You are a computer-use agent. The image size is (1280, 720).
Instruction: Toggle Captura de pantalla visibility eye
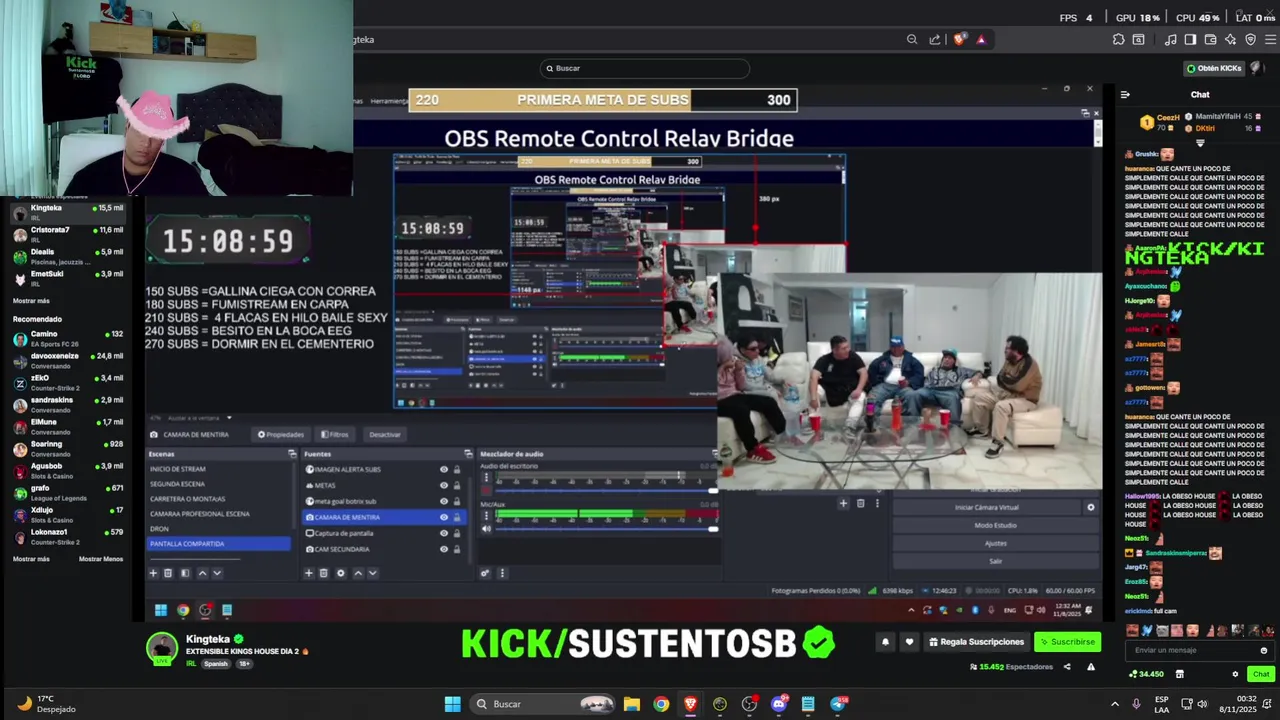(444, 533)
